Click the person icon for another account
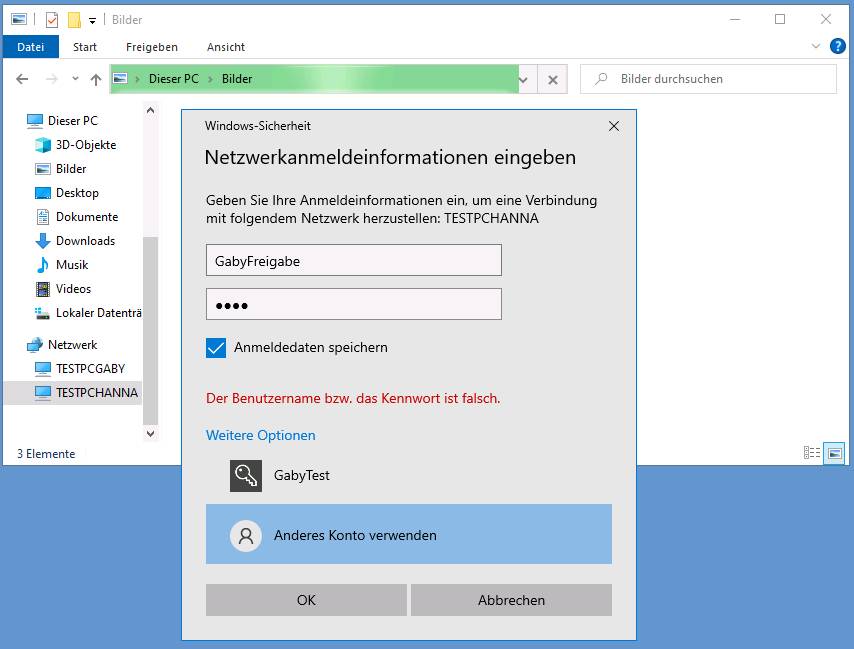854x649 pixels. [246, 535]
